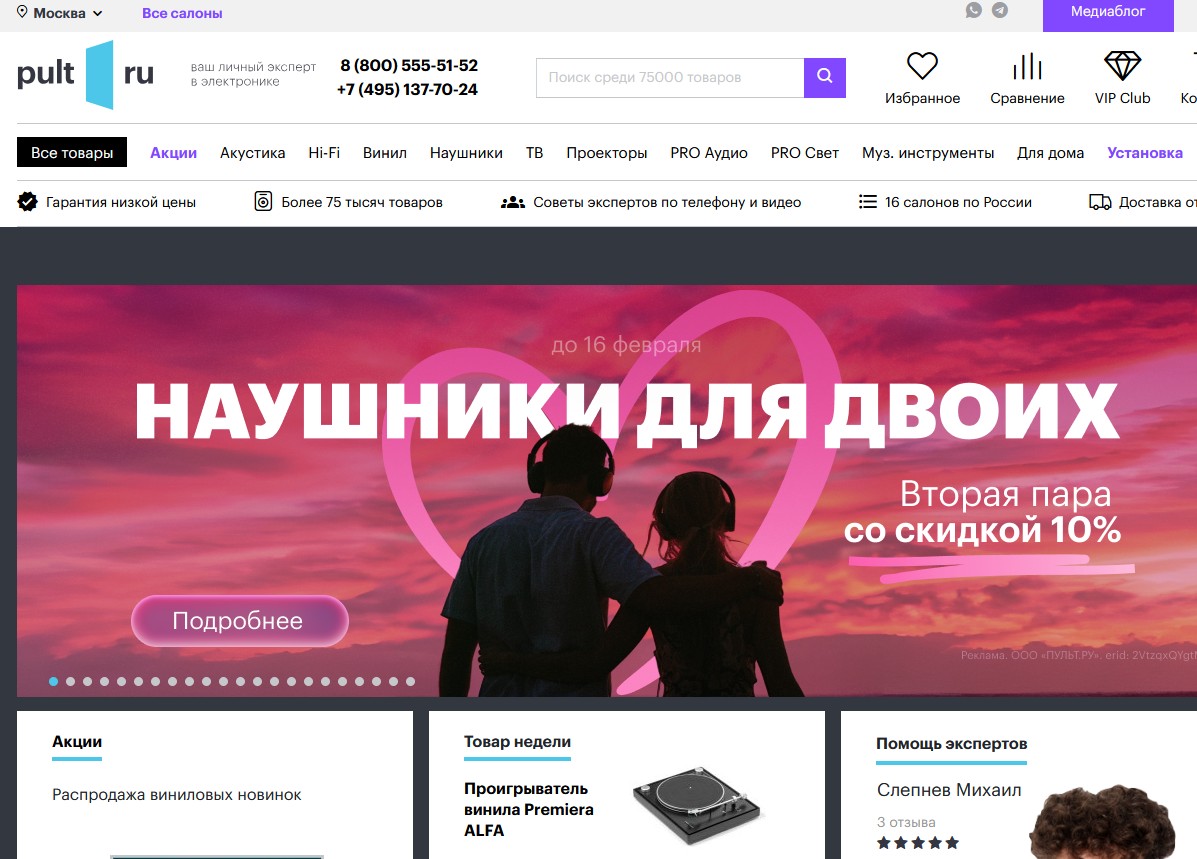The height and width of the screenshot is (859, 1197).
Task: Click the list icon by 16 салонов
Action: 867,202
